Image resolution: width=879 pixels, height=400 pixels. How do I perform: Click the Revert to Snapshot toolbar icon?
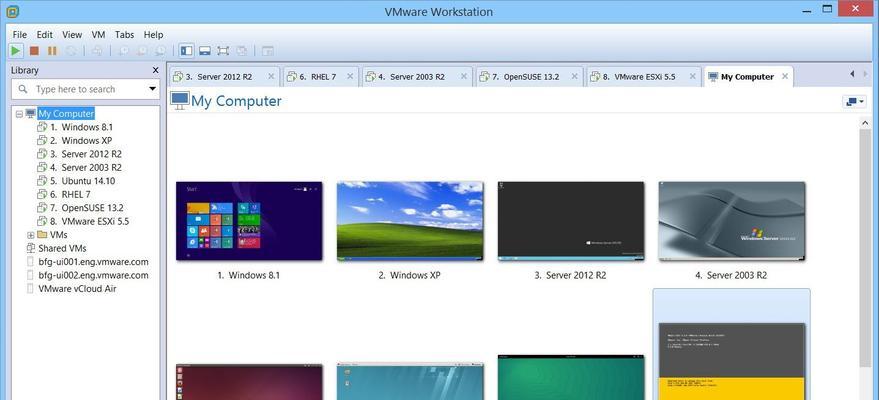coord(142,51)
